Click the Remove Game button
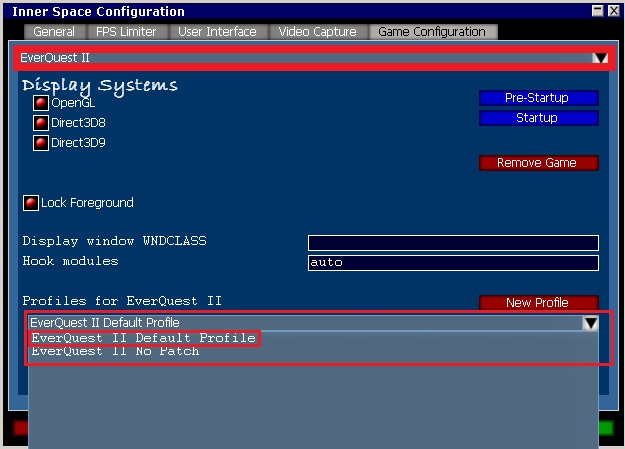The height and width of the screenshot is (449, 625). [539, 163]
